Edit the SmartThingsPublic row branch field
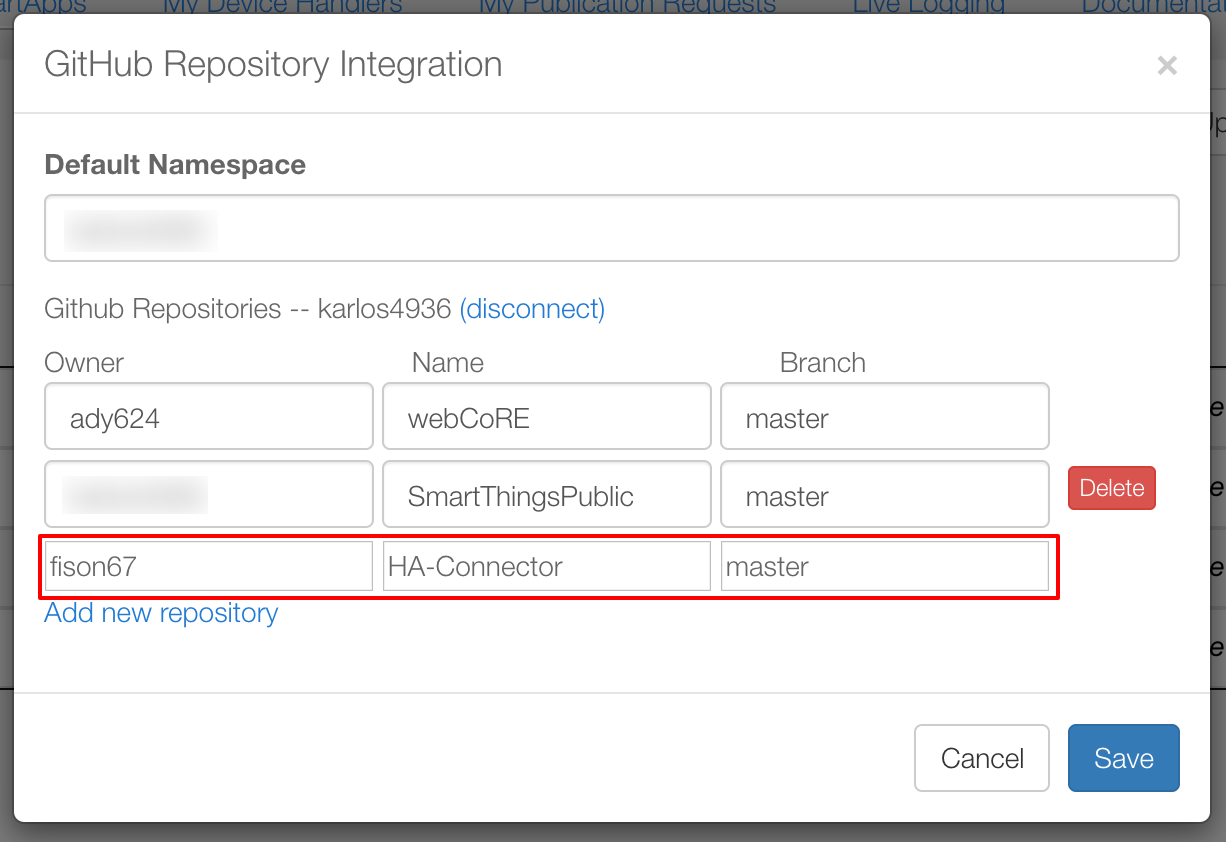Screen dimensions: 1226x842 tap(885, 494)
